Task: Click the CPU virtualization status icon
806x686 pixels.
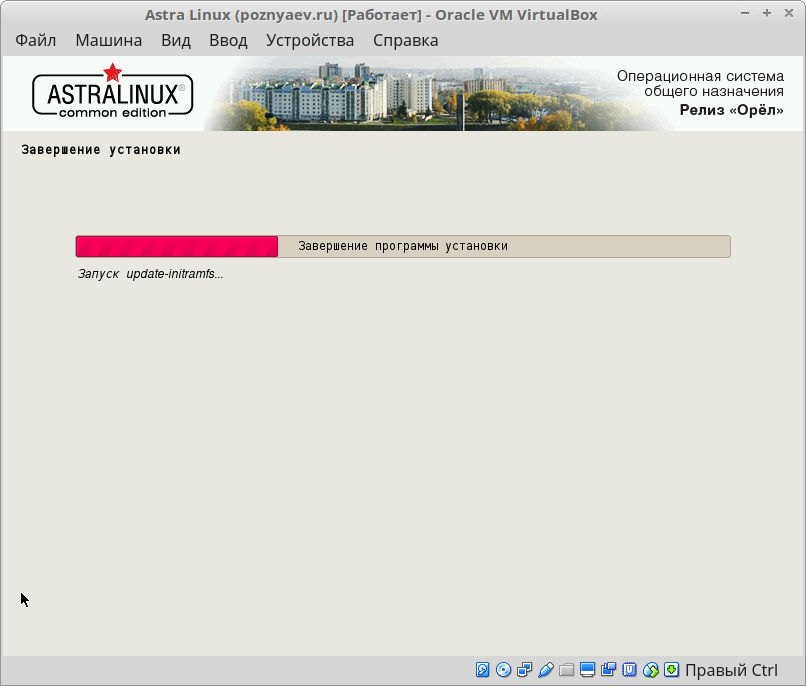Action: [x=629, y=670]
